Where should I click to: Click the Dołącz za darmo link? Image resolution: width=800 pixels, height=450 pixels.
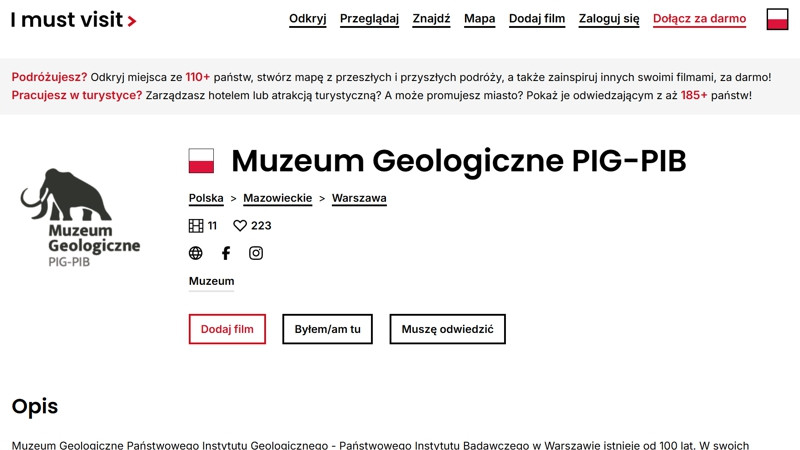(x=699, y=19)
